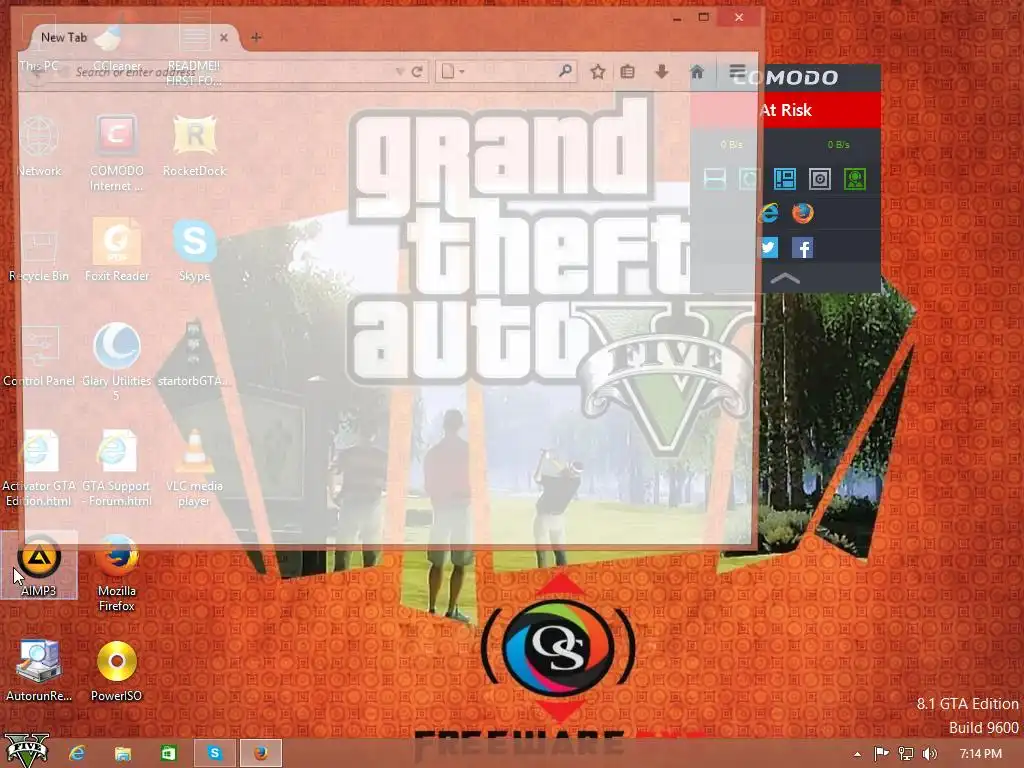Open the AutorunRe... desktop icon

[x=39, y=671]
